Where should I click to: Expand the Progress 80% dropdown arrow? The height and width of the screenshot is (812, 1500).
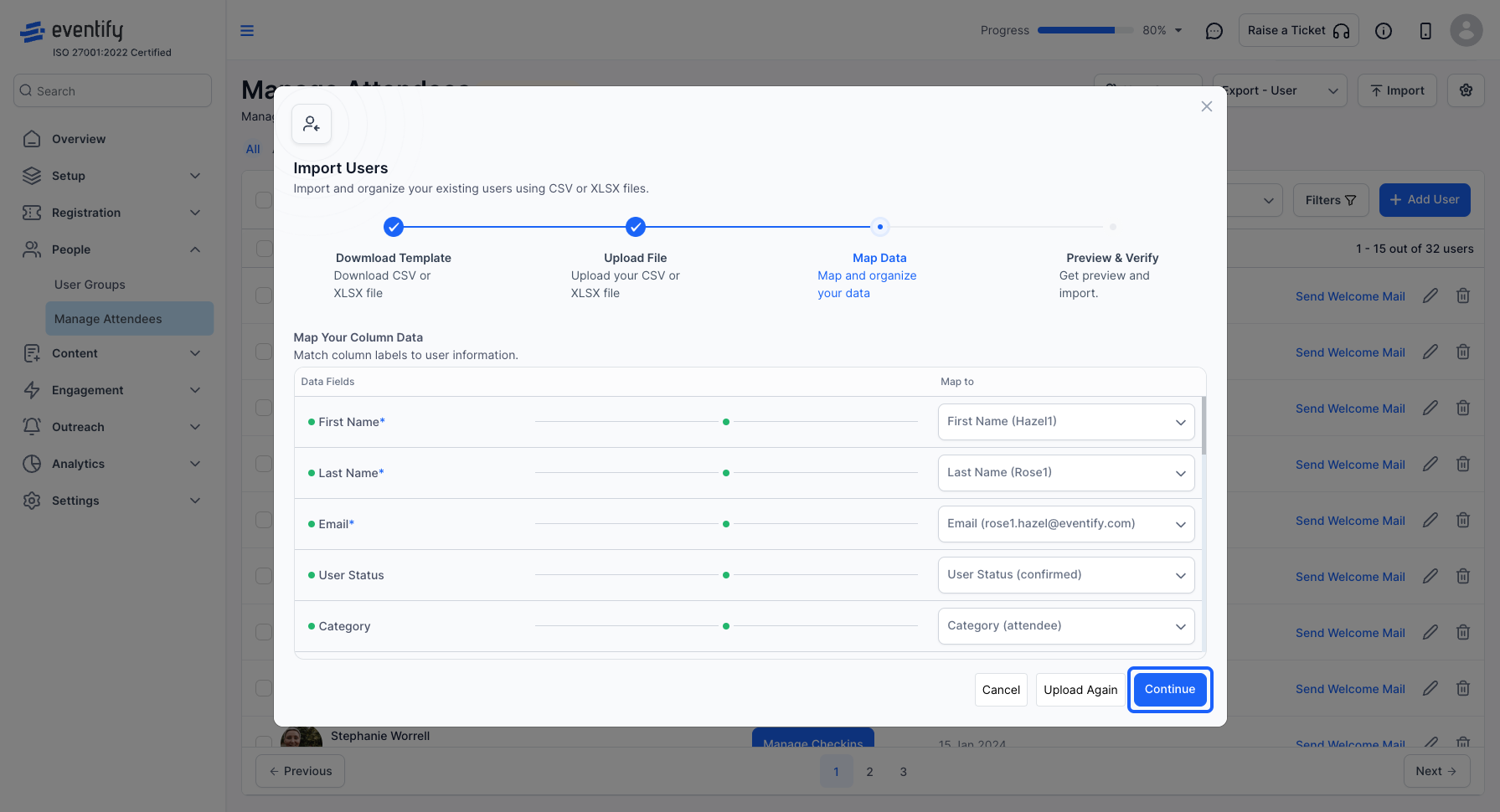(x=1178, y=31)
